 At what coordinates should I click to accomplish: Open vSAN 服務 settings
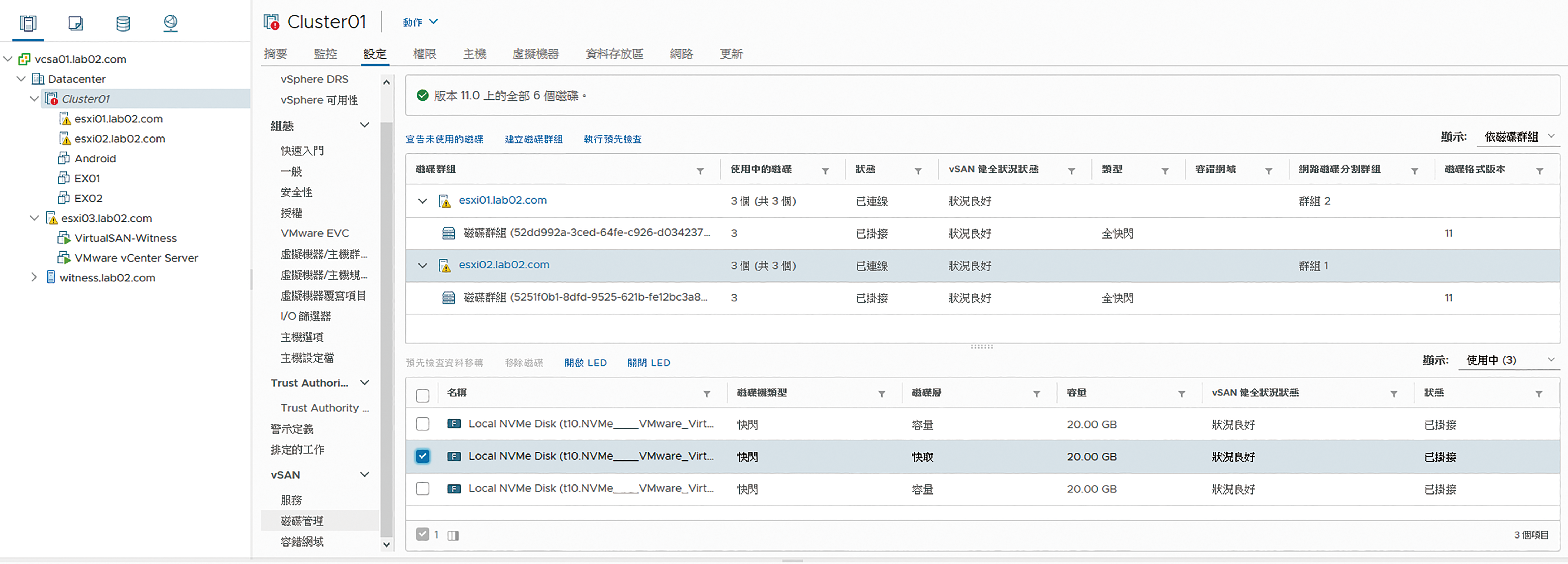pyautogui.click(x=291, y=500)
